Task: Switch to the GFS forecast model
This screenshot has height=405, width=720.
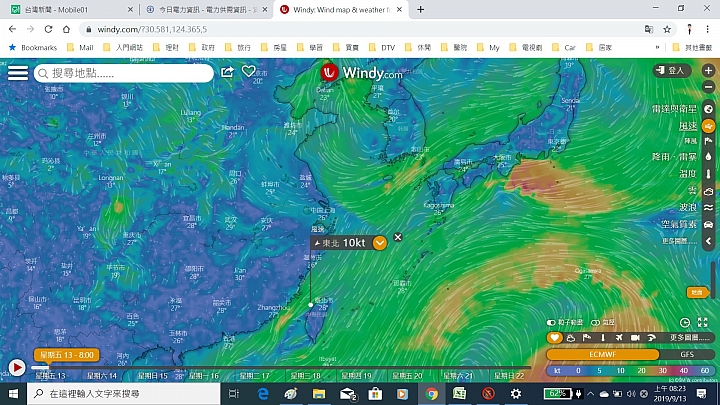Action: click(687, 354)
